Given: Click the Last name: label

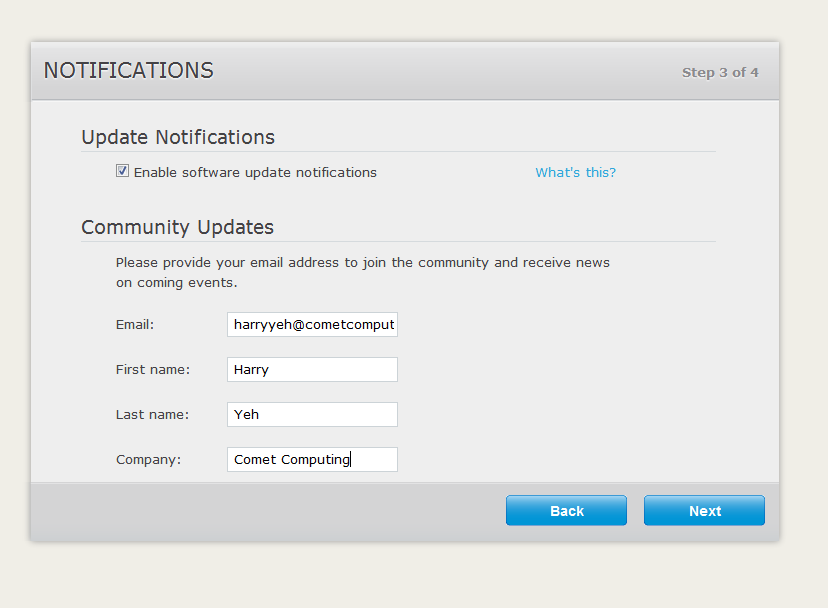Looking at the screenshot, I should point(152,414).
